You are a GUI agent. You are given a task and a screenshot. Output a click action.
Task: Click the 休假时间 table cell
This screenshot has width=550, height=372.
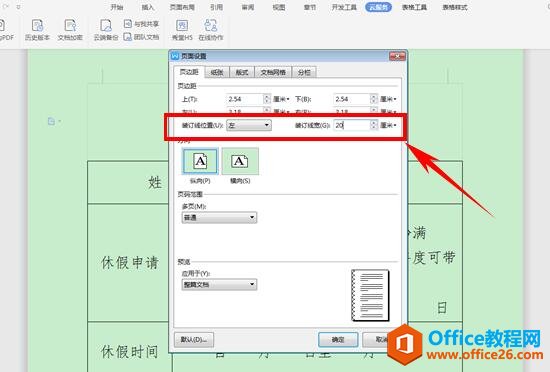[130, 352]
